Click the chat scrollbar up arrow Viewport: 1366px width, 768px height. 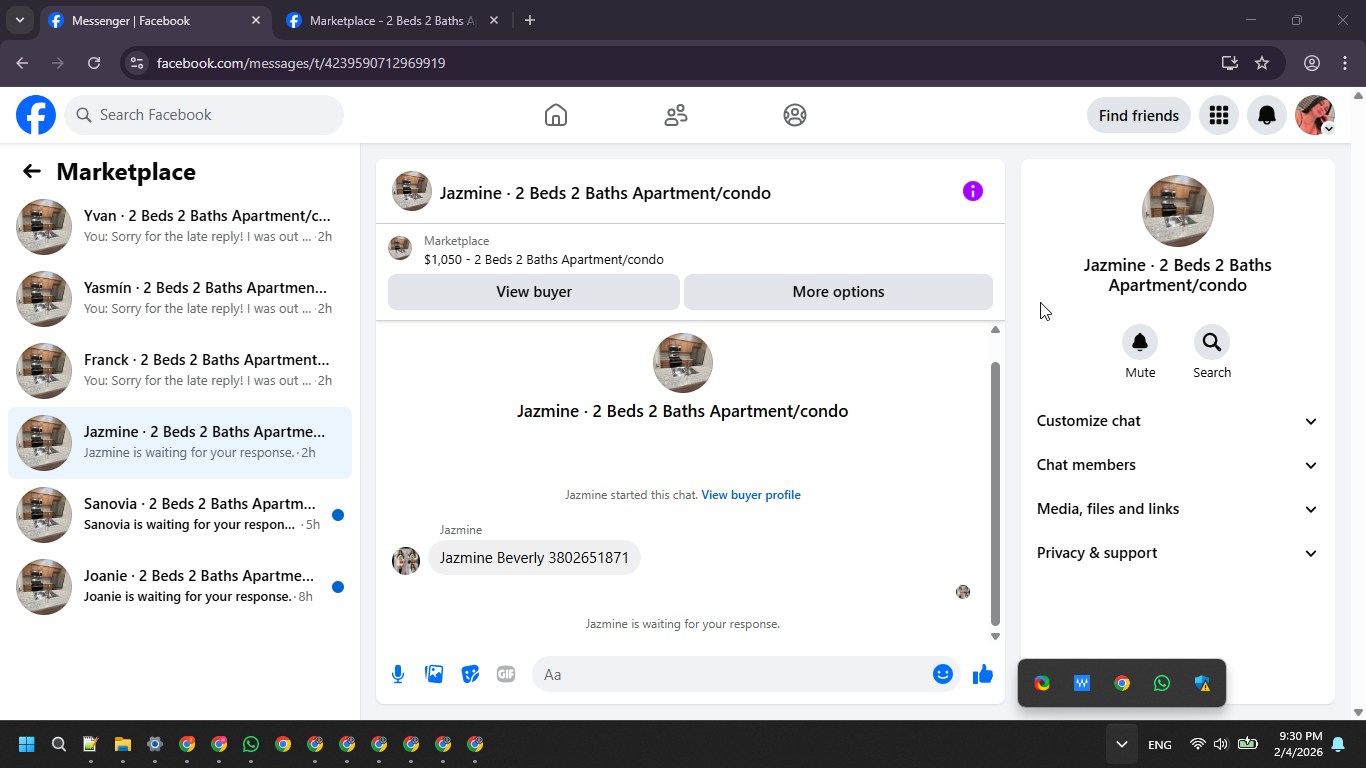(x=995, y=330)
